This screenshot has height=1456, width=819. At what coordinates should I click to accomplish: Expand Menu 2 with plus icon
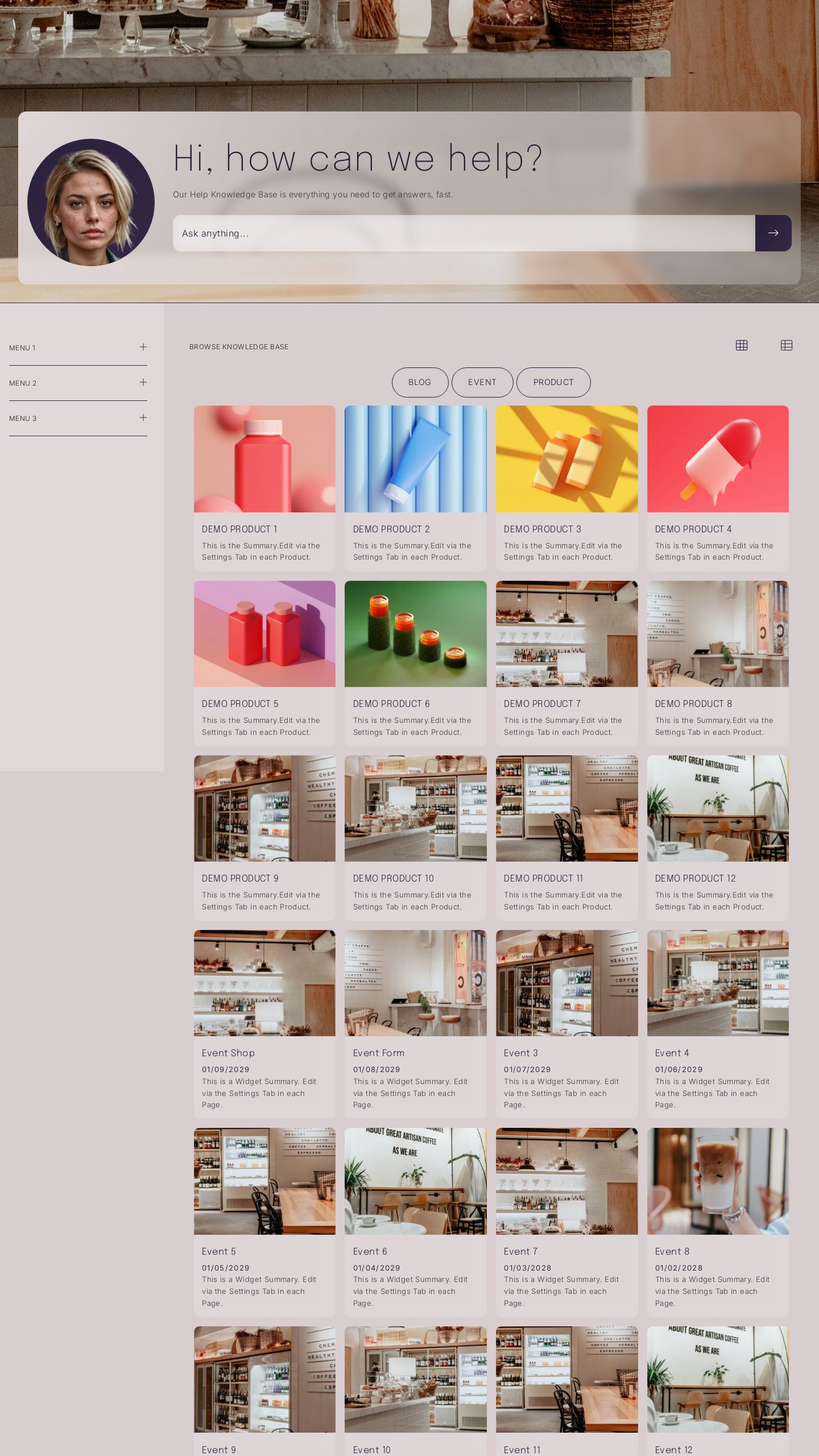tap(143, 382)
